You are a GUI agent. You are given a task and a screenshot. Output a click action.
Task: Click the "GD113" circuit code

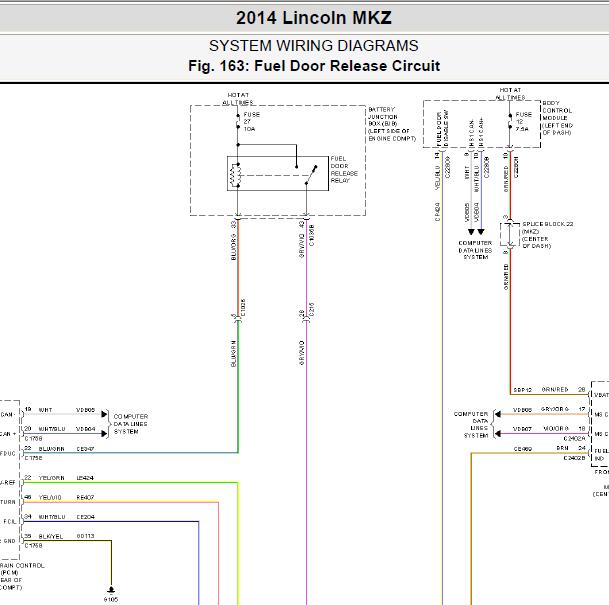coord(85,536)
